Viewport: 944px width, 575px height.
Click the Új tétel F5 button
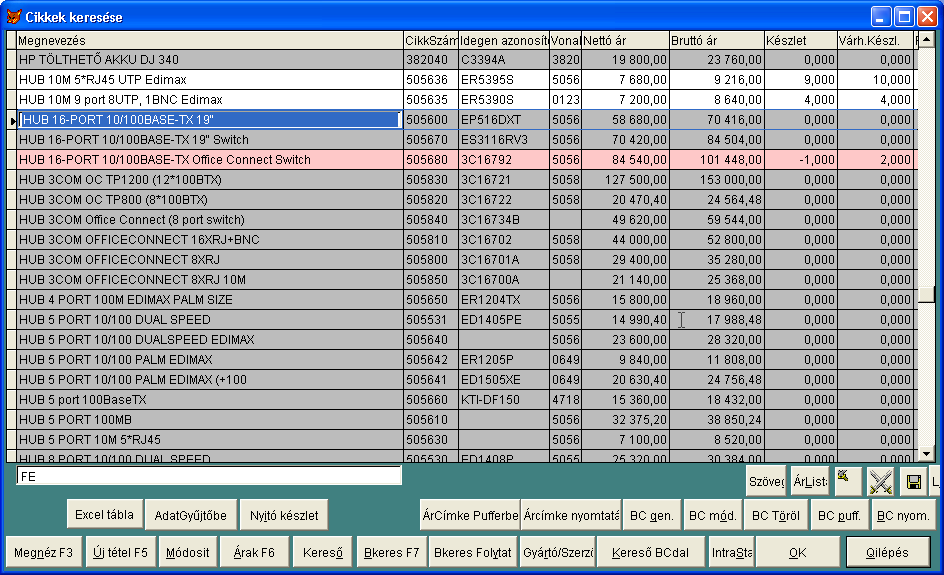tap(120, 552)
